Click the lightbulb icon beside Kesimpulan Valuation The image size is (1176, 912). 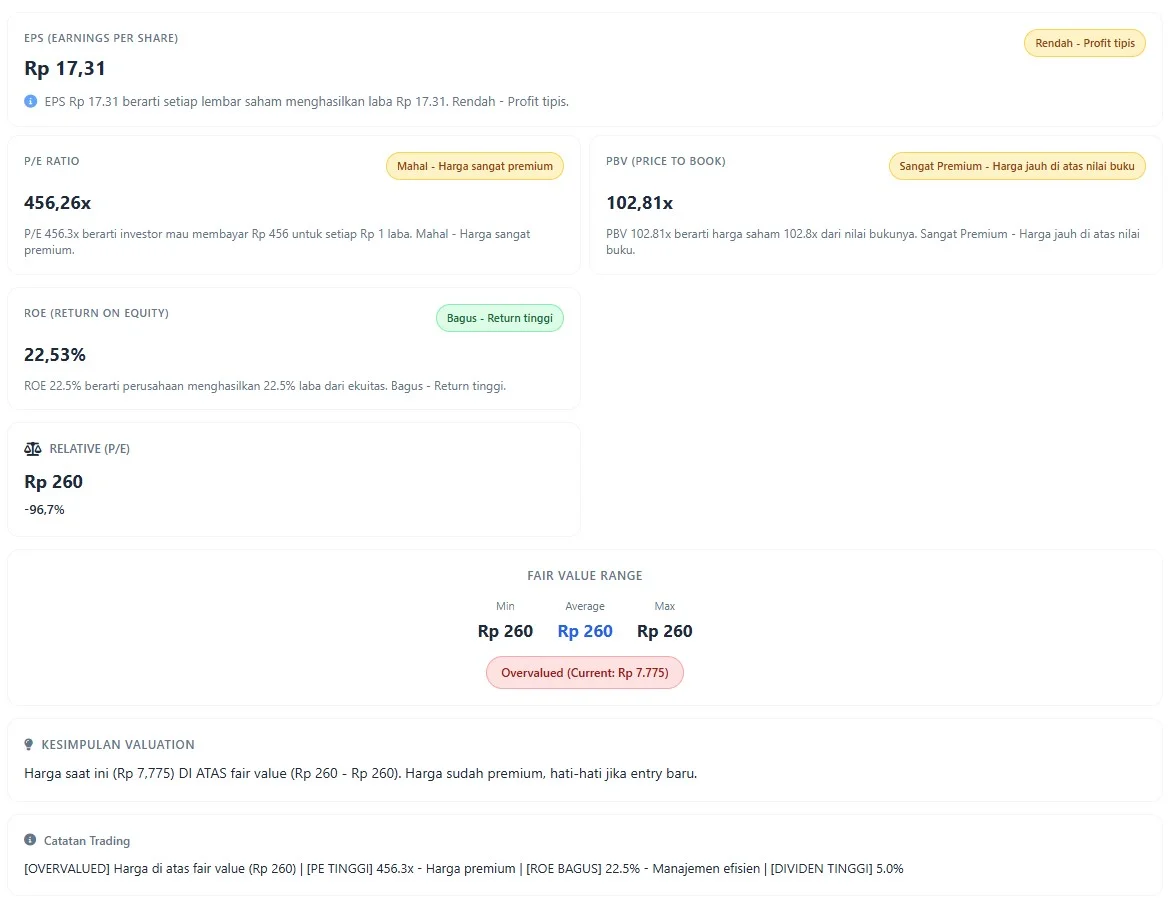pyautogui.click(x=29, y=745)
